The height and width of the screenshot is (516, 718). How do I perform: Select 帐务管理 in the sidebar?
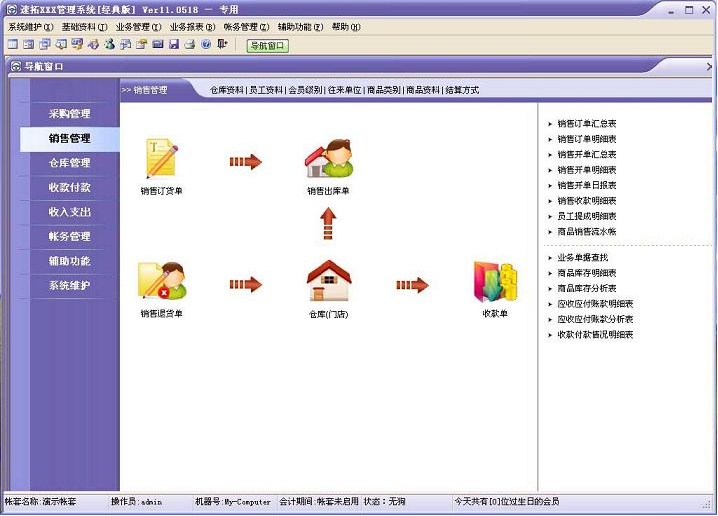(x=70, y=236)
